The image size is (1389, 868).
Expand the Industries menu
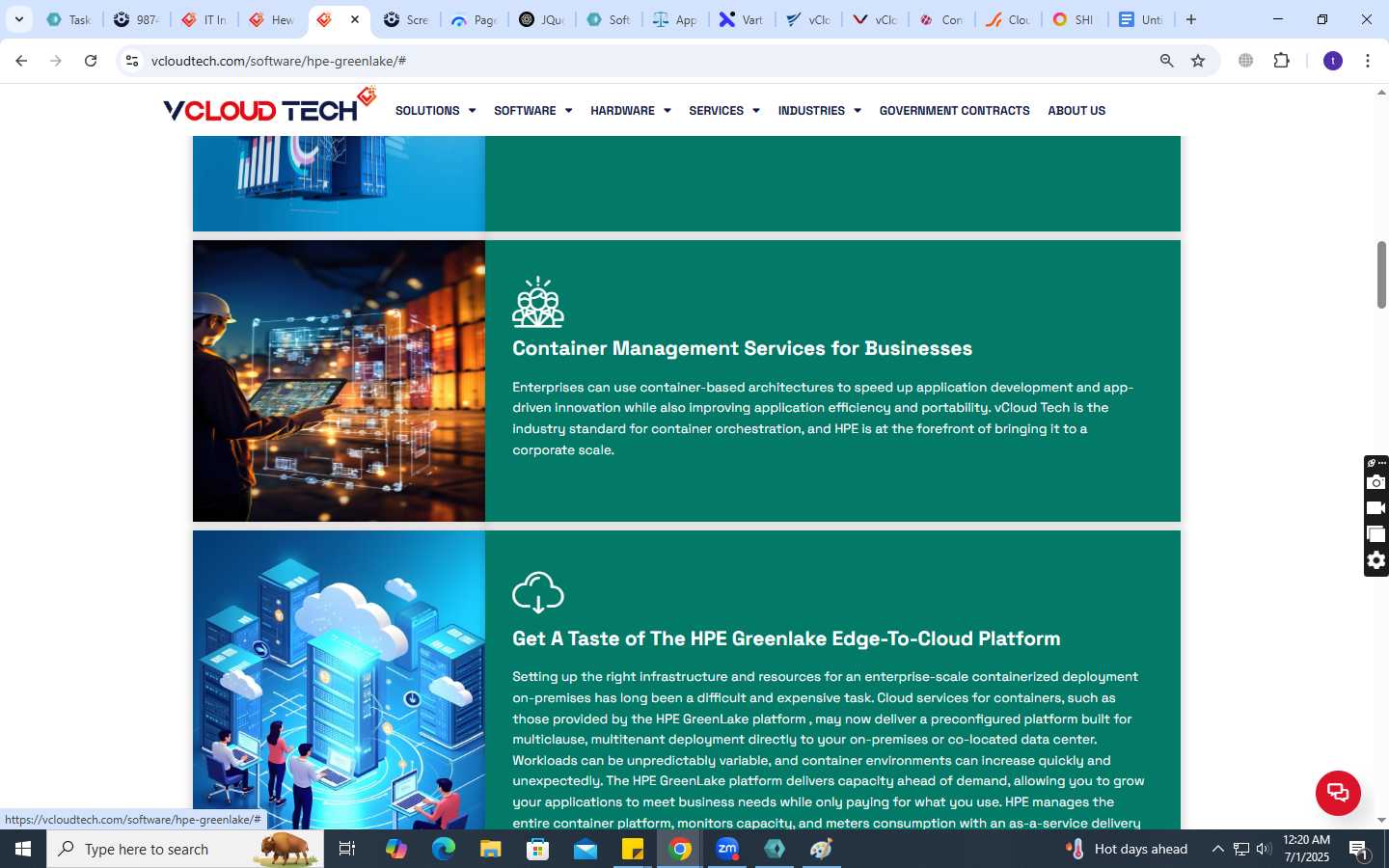tap(819, 111)
